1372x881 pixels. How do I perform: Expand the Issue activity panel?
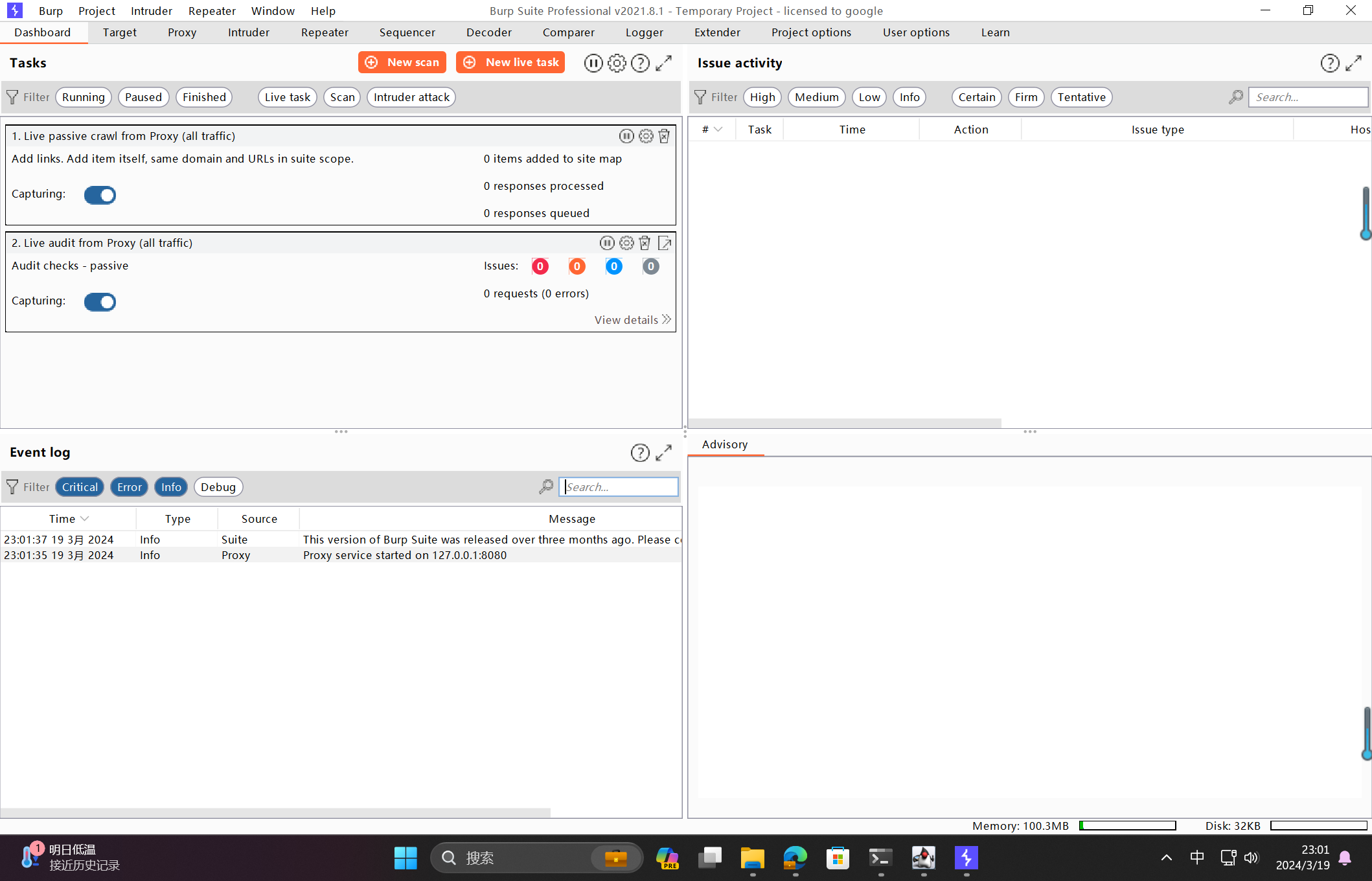tap(1354, 63)
